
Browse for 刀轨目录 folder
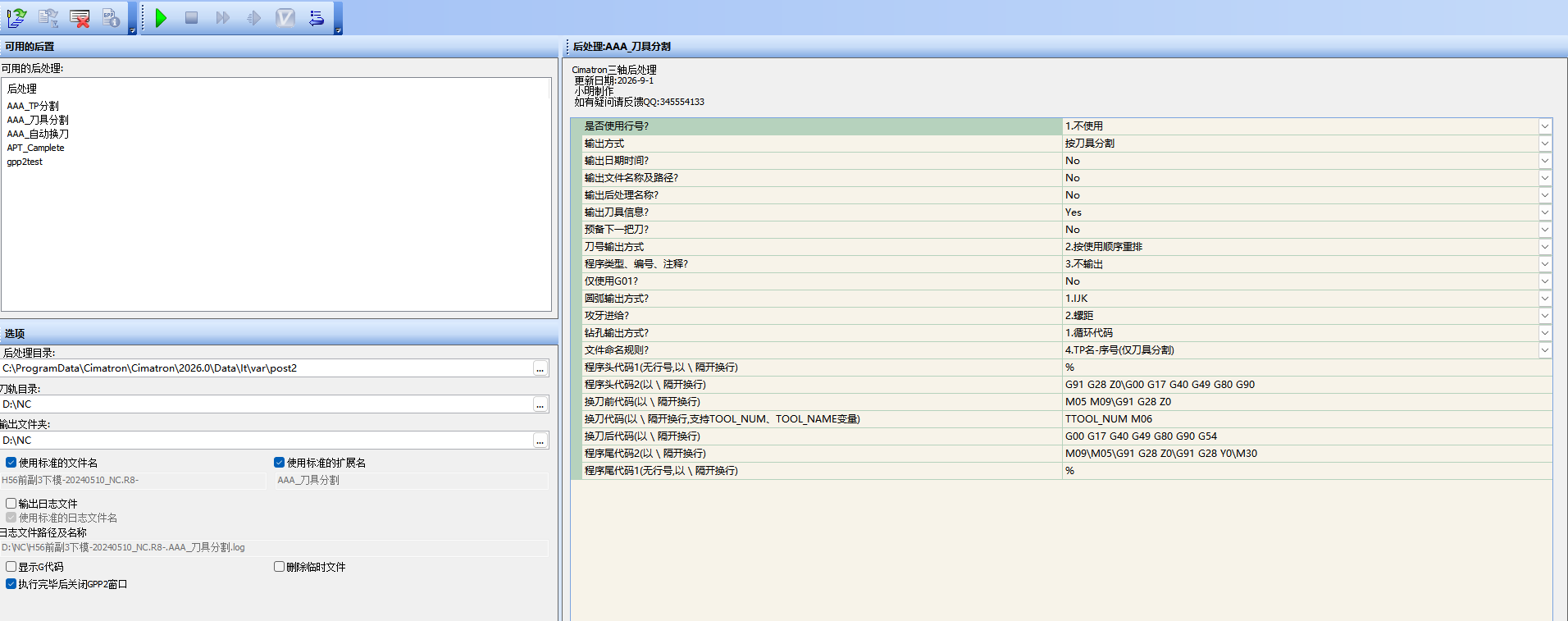click(540, 404)
